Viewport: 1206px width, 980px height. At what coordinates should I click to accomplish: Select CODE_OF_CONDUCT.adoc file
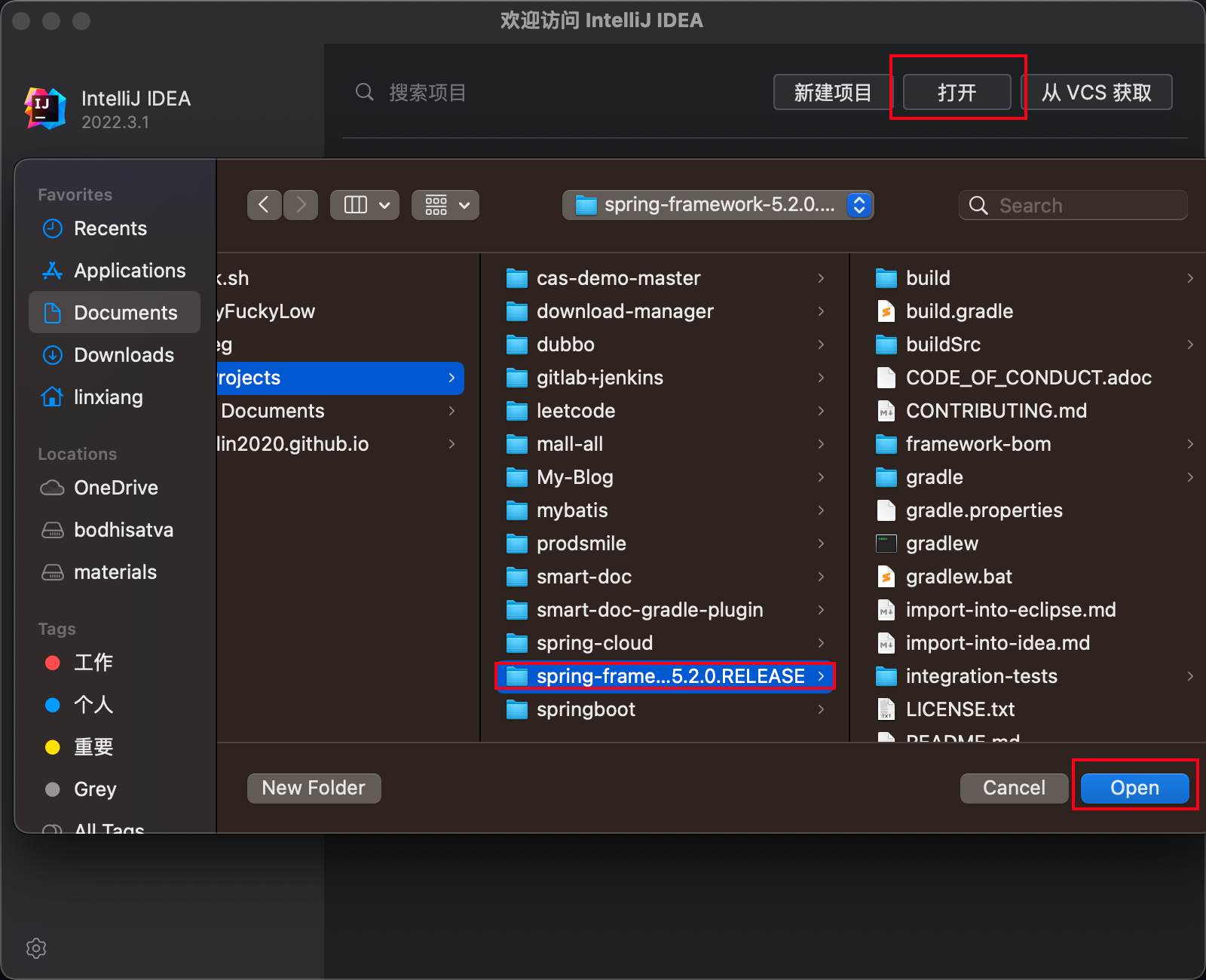[x=1034, y=378]
